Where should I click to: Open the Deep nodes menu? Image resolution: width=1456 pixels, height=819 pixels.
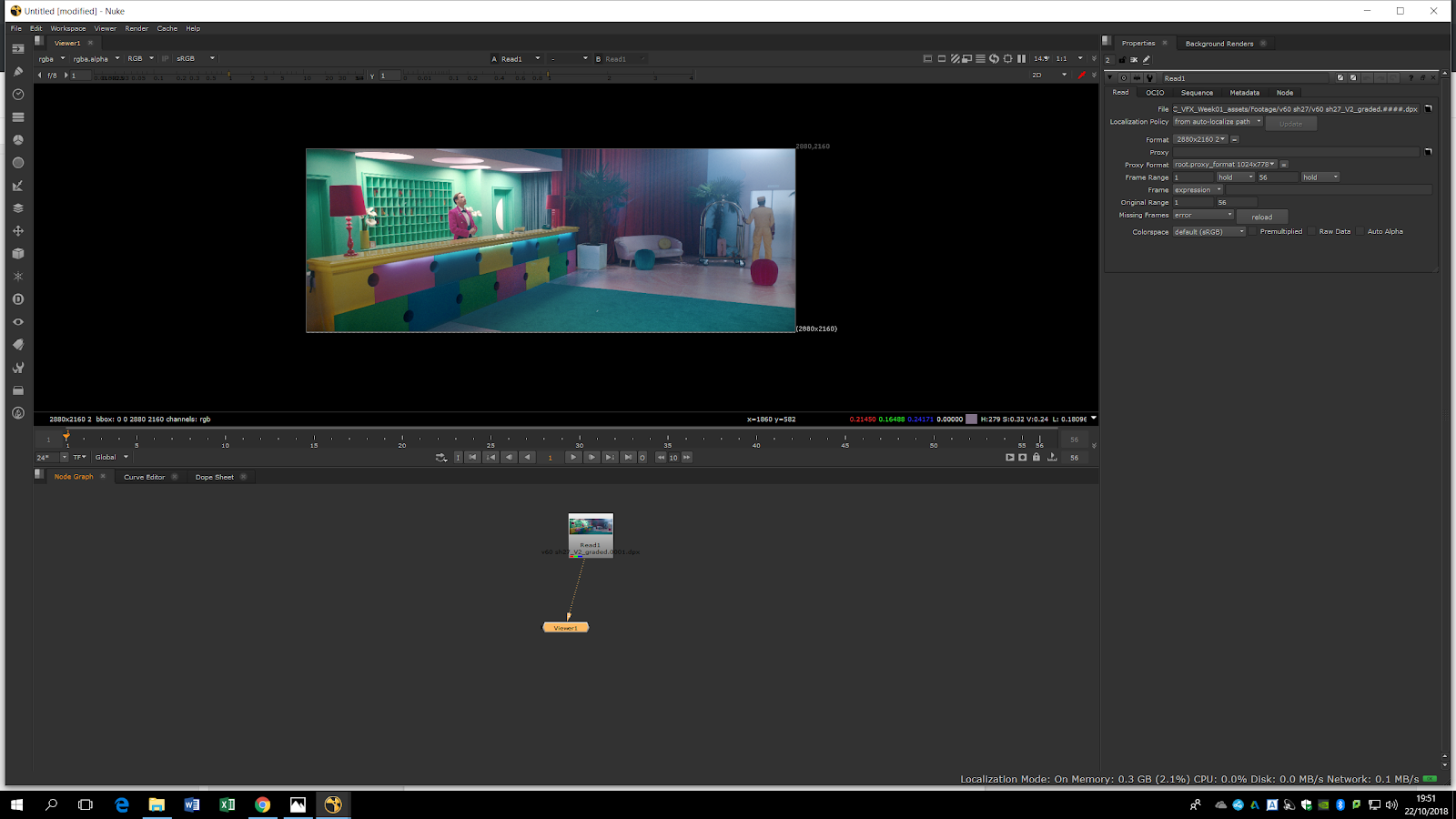(17, 299)
